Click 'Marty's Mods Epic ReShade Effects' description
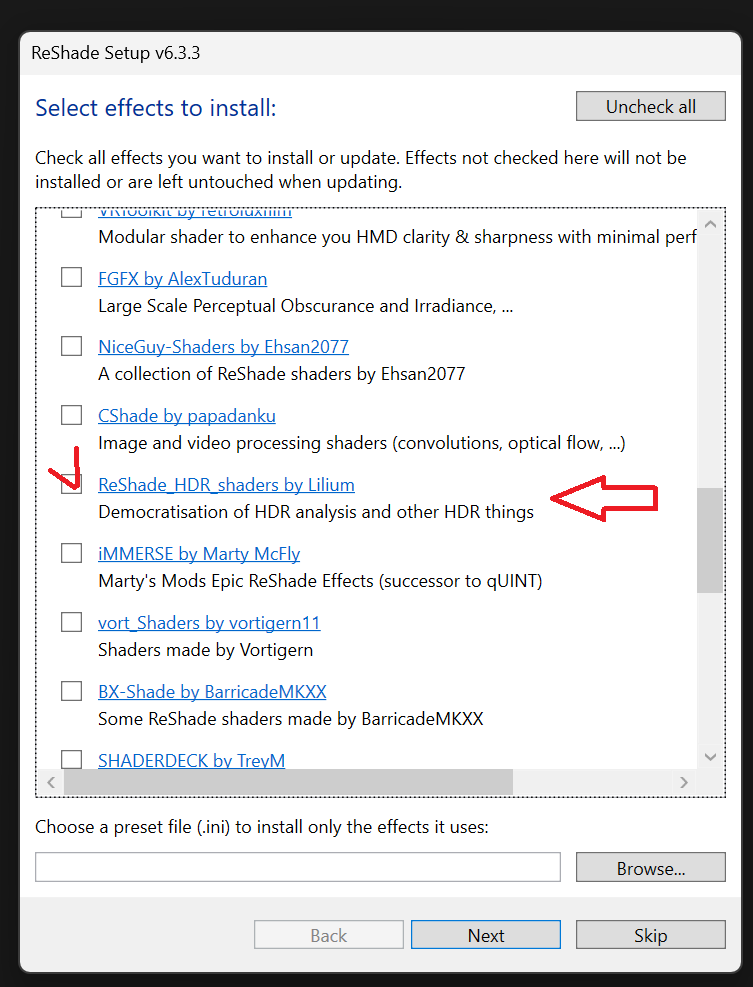Viewport: 753px width, 987px height. click(320, 580)
